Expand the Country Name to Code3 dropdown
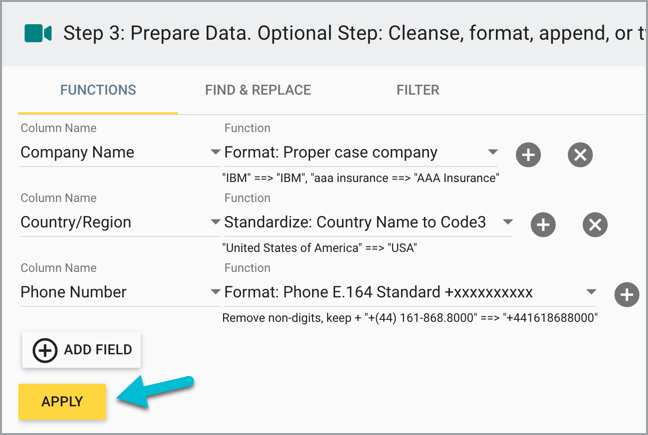 click(x=508, y=222)
